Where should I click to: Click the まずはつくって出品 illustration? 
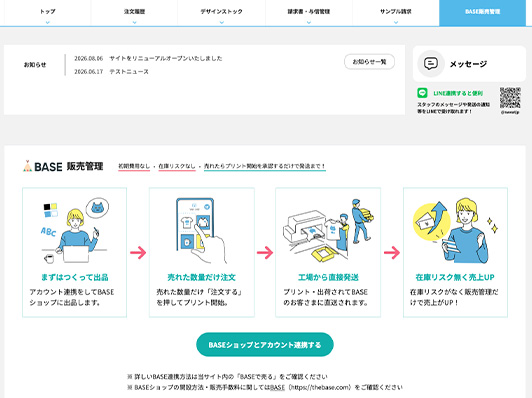coord(75,231)
